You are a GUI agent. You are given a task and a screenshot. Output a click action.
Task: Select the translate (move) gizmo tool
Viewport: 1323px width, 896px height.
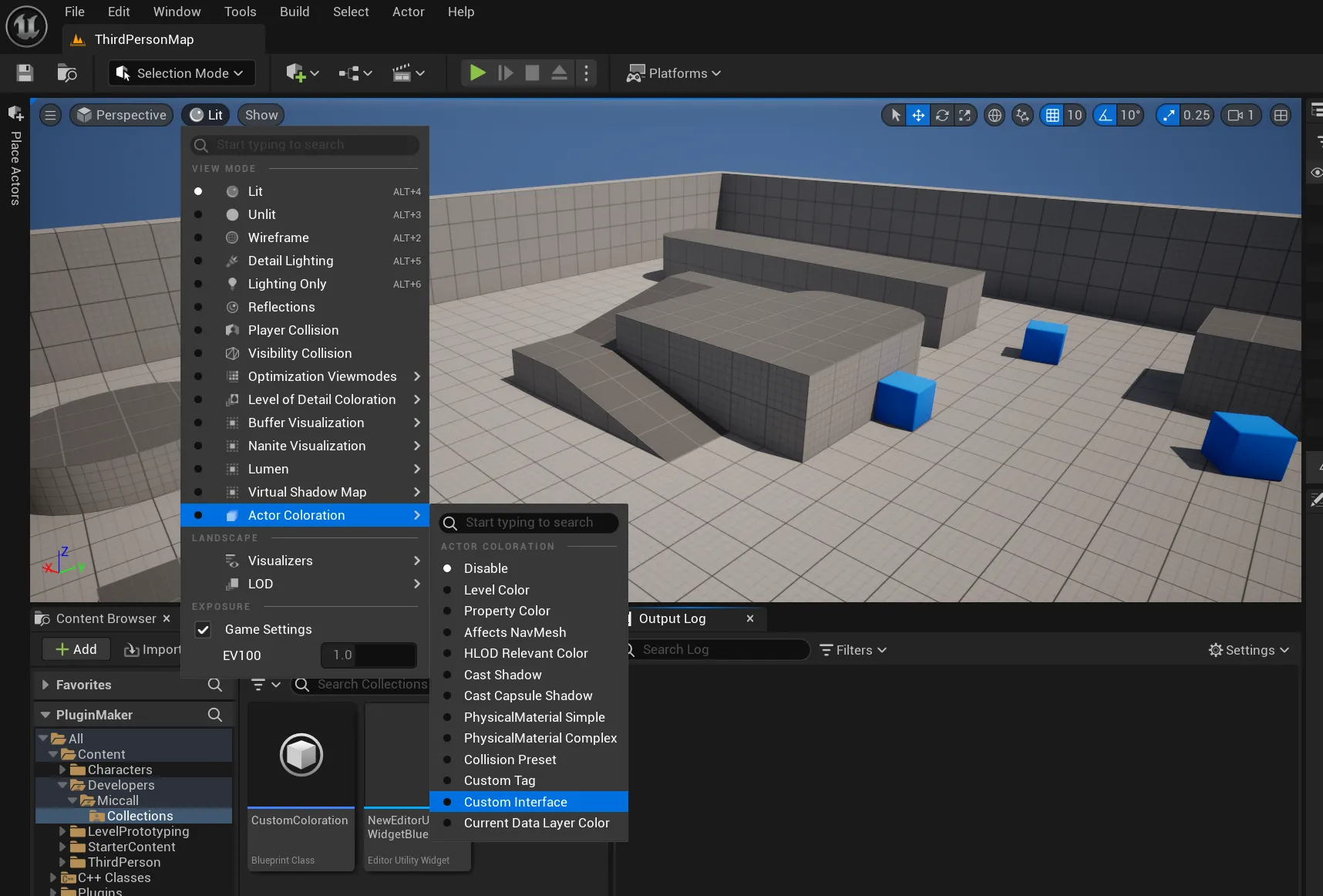[918, 115]
